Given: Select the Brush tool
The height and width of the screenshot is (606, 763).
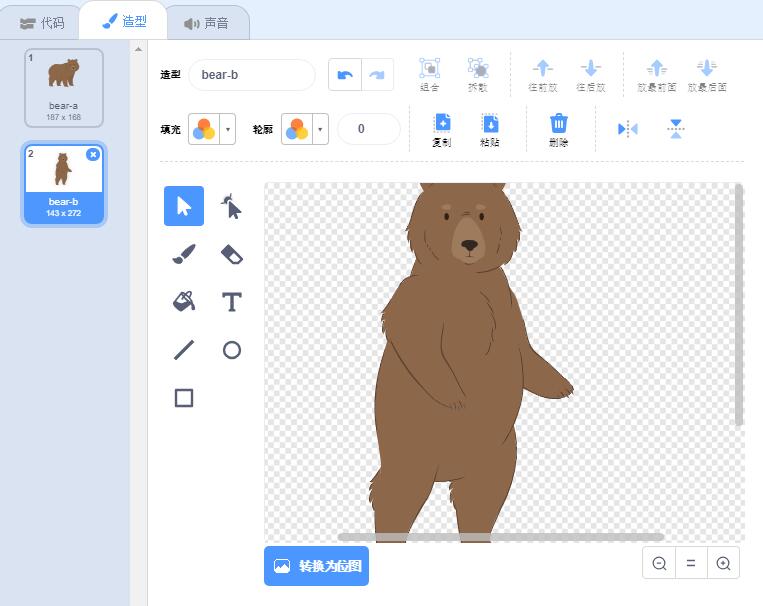Looking at the screenshot, I should [184, 255].
